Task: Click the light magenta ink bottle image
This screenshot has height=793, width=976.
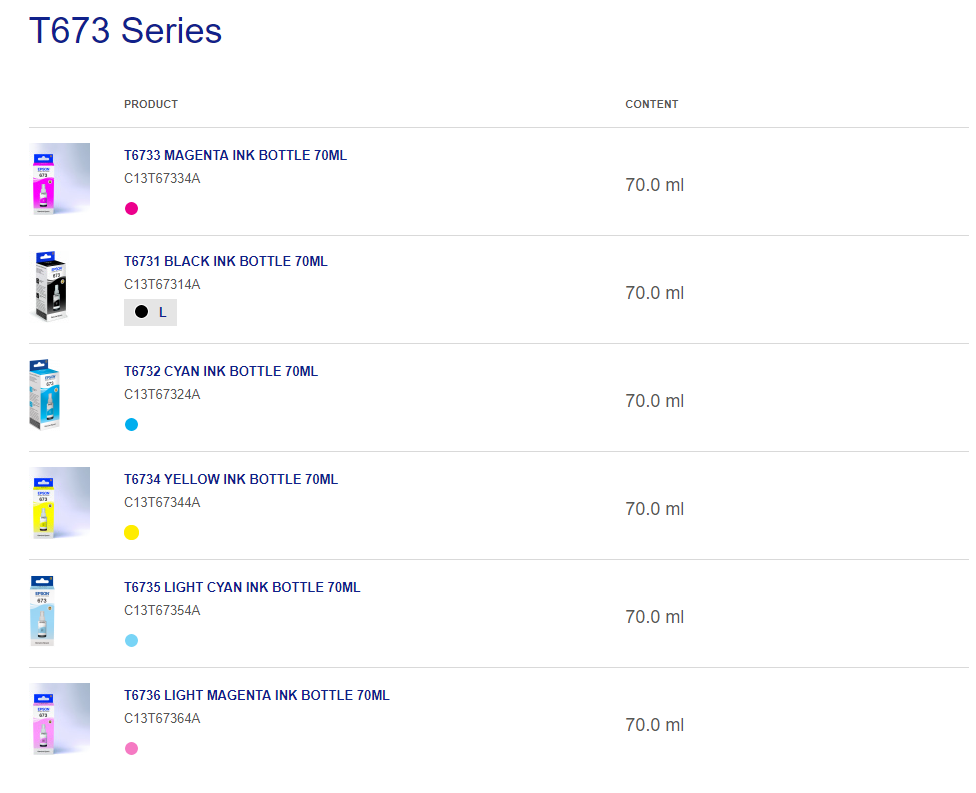Action: tap(59, 719)
